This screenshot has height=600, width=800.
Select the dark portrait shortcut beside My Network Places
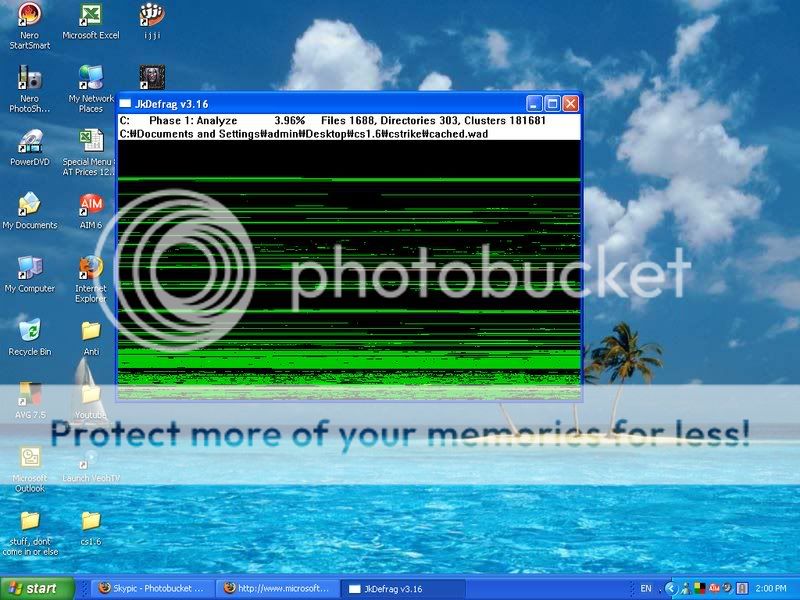152,78
